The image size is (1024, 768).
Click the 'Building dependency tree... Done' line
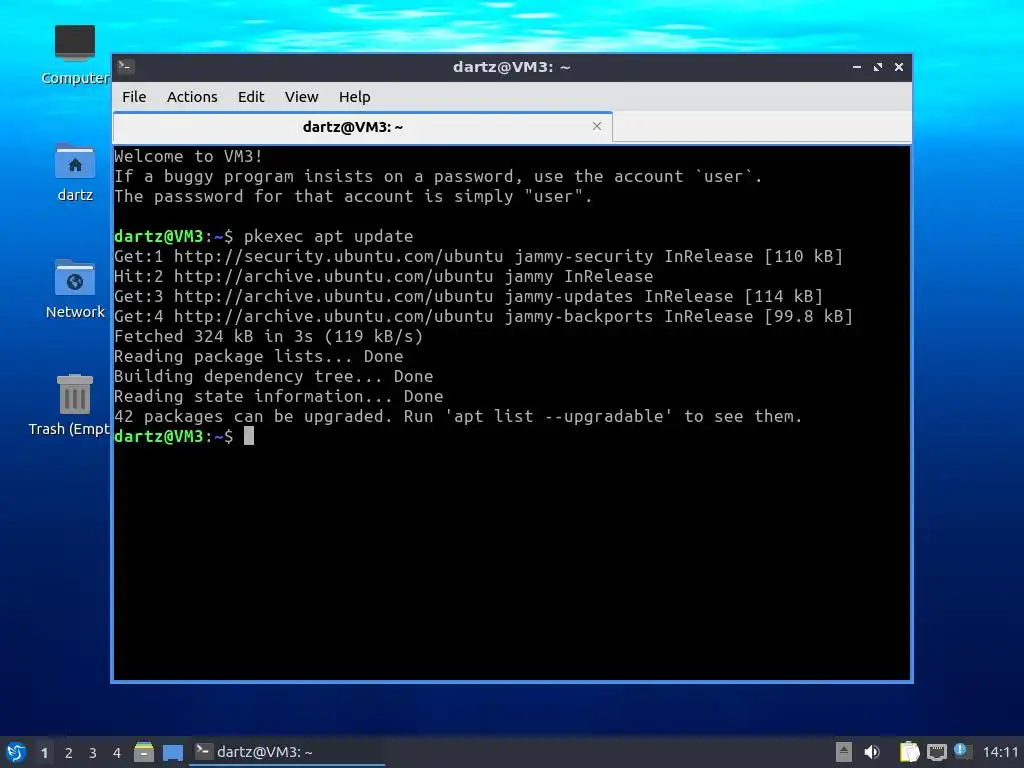(x=274, y=376)
